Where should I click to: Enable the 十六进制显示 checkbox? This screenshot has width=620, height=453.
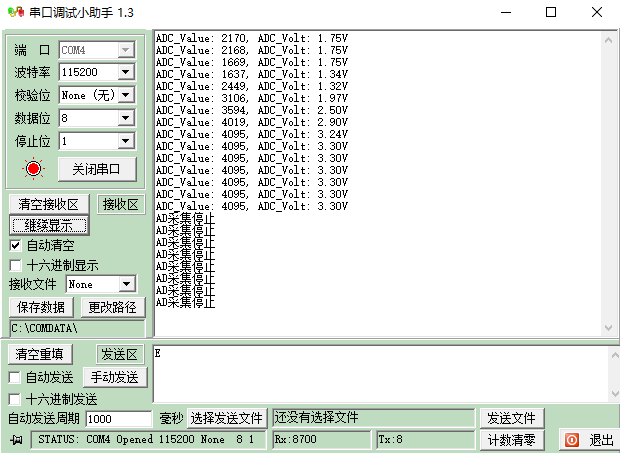(15, 265)
